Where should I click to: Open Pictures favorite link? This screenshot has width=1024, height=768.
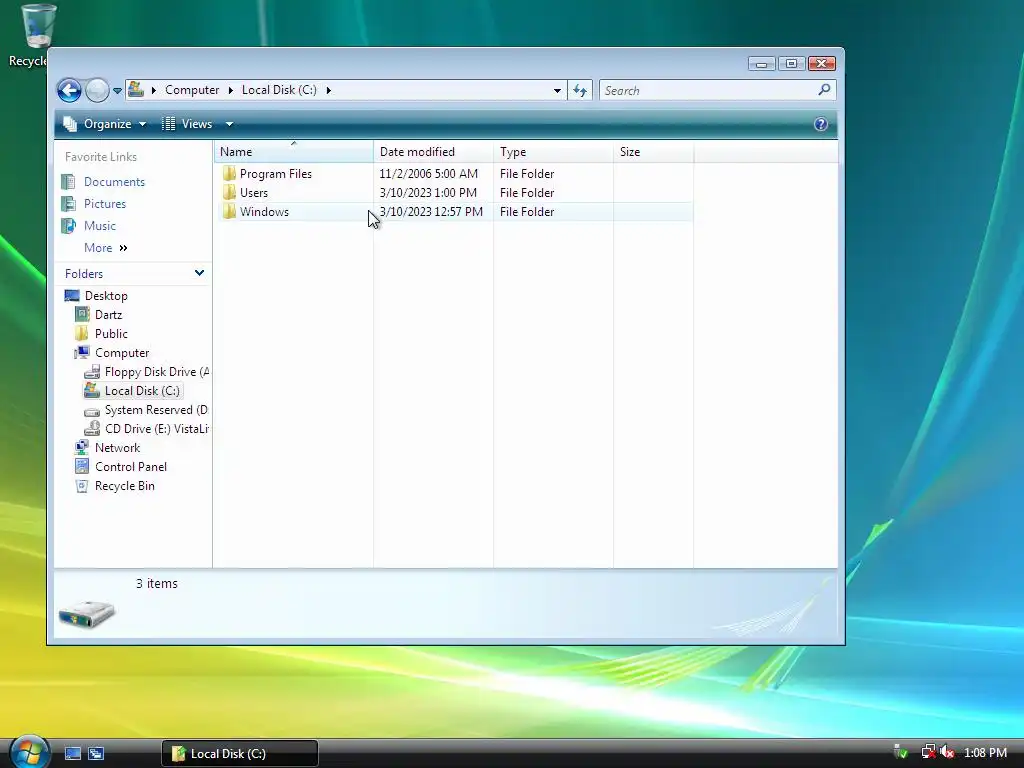click(x=104, y=204)
